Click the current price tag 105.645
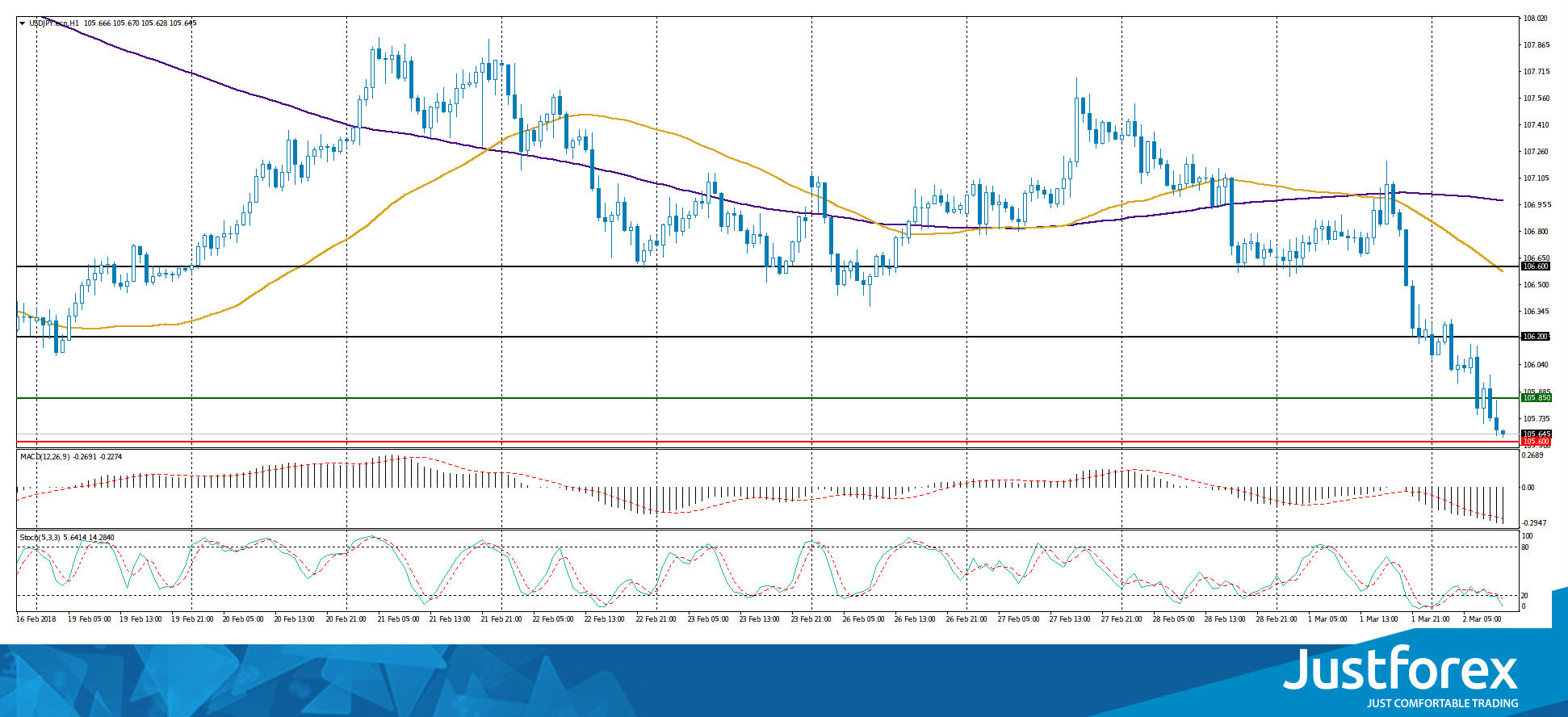 (x=1536, y=434)
